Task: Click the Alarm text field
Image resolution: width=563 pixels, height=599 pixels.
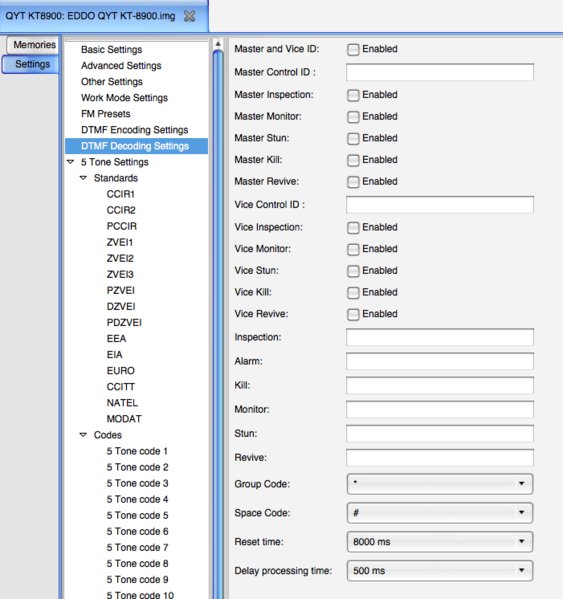Action: point(440,361)
